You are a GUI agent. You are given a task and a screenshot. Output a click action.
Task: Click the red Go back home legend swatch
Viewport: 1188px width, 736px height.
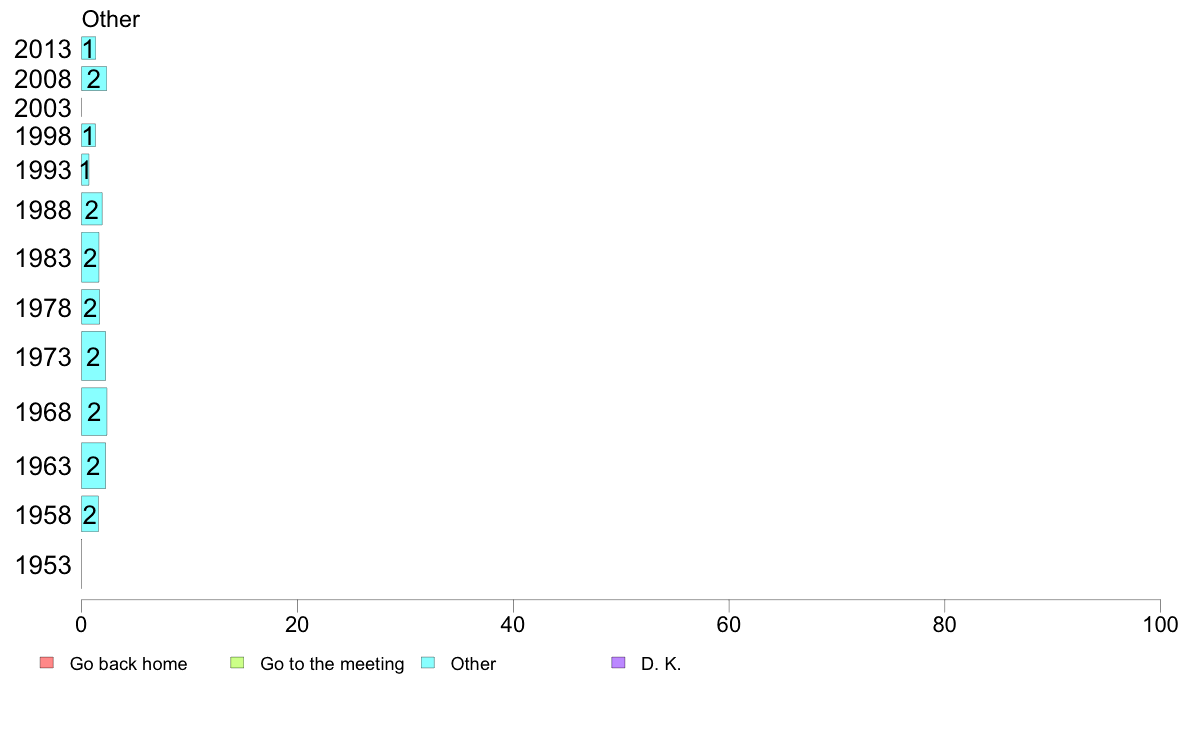pos(46,663)
